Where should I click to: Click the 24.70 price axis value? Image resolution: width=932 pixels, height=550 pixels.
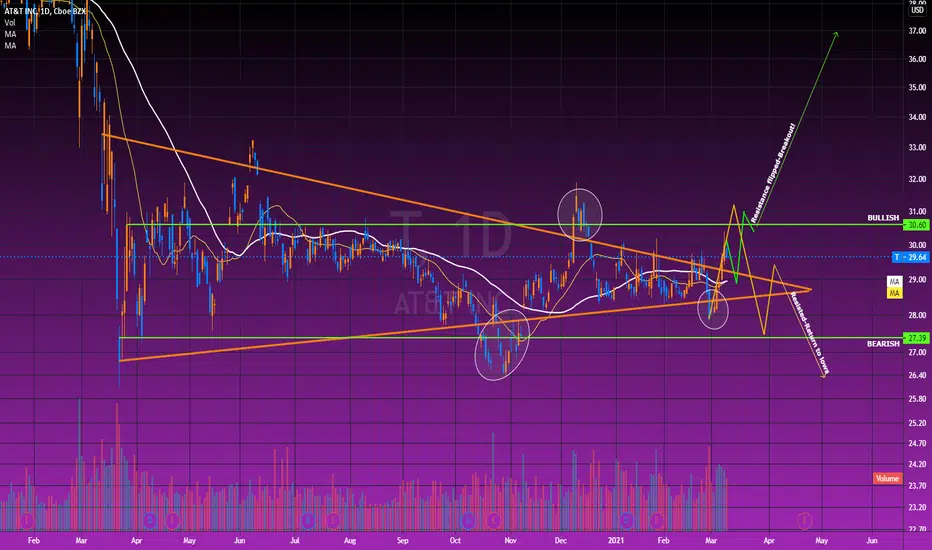[917, 443]
